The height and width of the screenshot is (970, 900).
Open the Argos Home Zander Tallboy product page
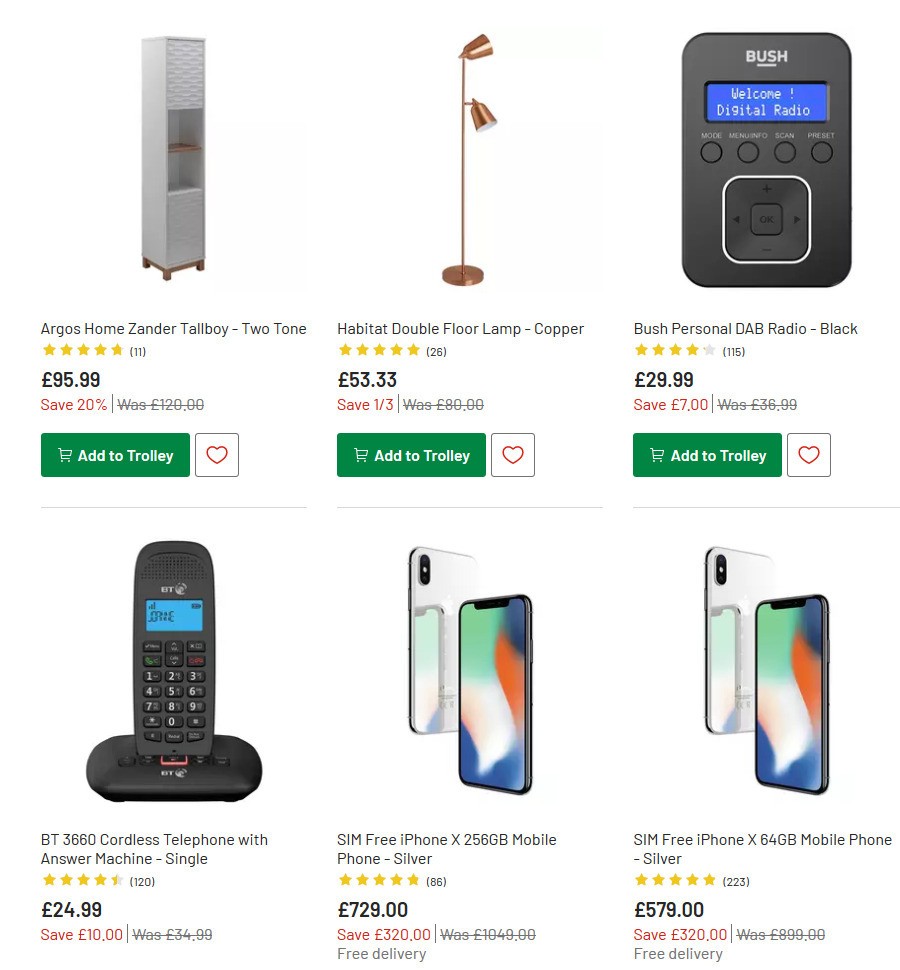point(173,328)
